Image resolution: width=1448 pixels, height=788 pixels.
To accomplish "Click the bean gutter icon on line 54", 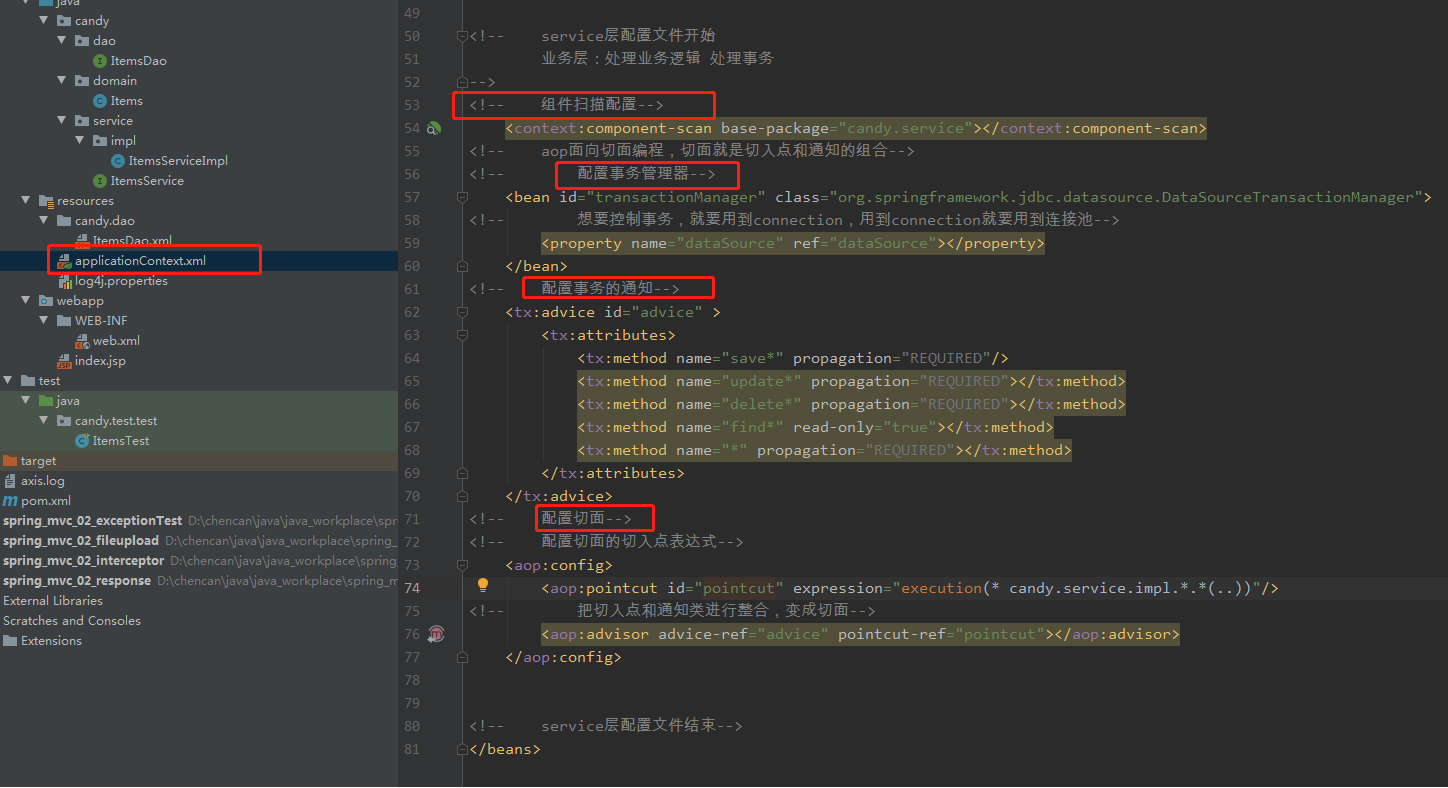I will click(x=434, y=128).
